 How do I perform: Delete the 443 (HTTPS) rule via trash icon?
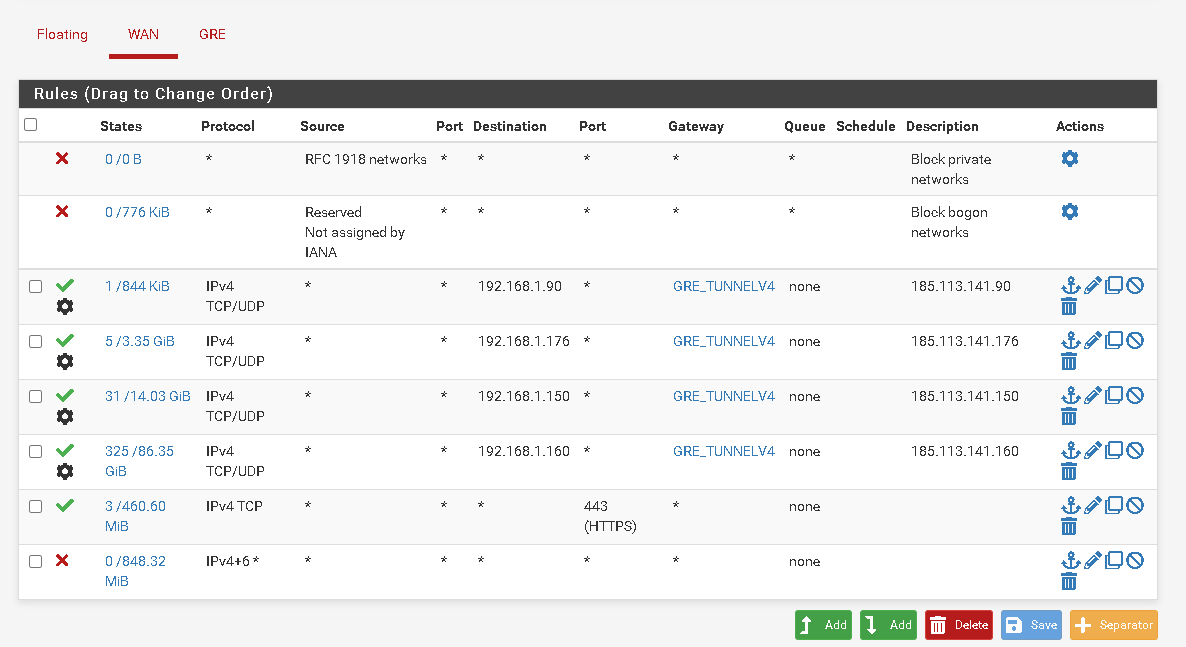click(1069, 527)
